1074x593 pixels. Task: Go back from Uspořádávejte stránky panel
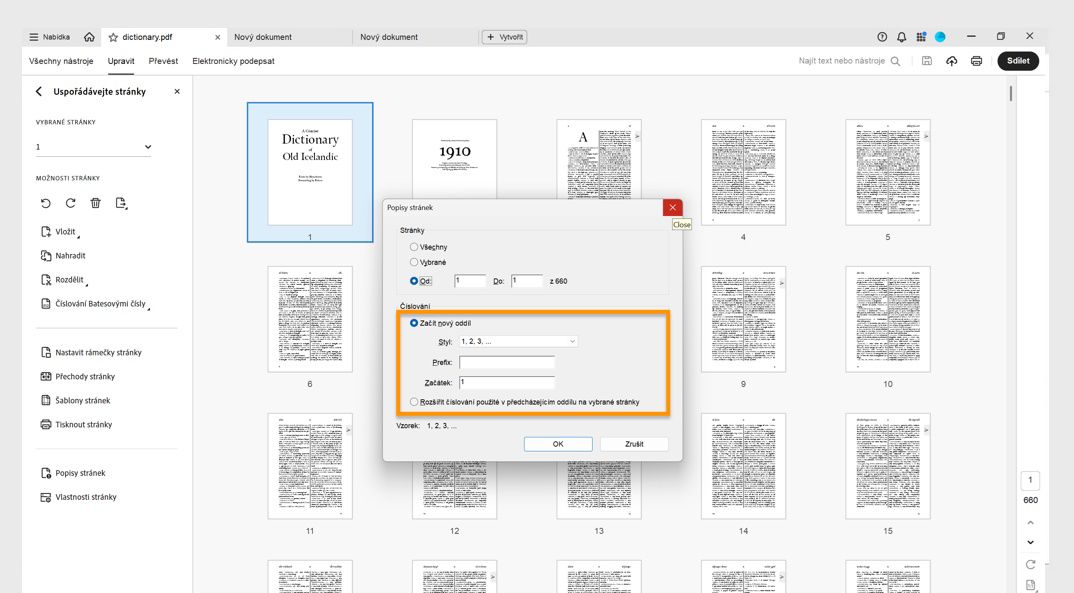click(x=38, y=91)
